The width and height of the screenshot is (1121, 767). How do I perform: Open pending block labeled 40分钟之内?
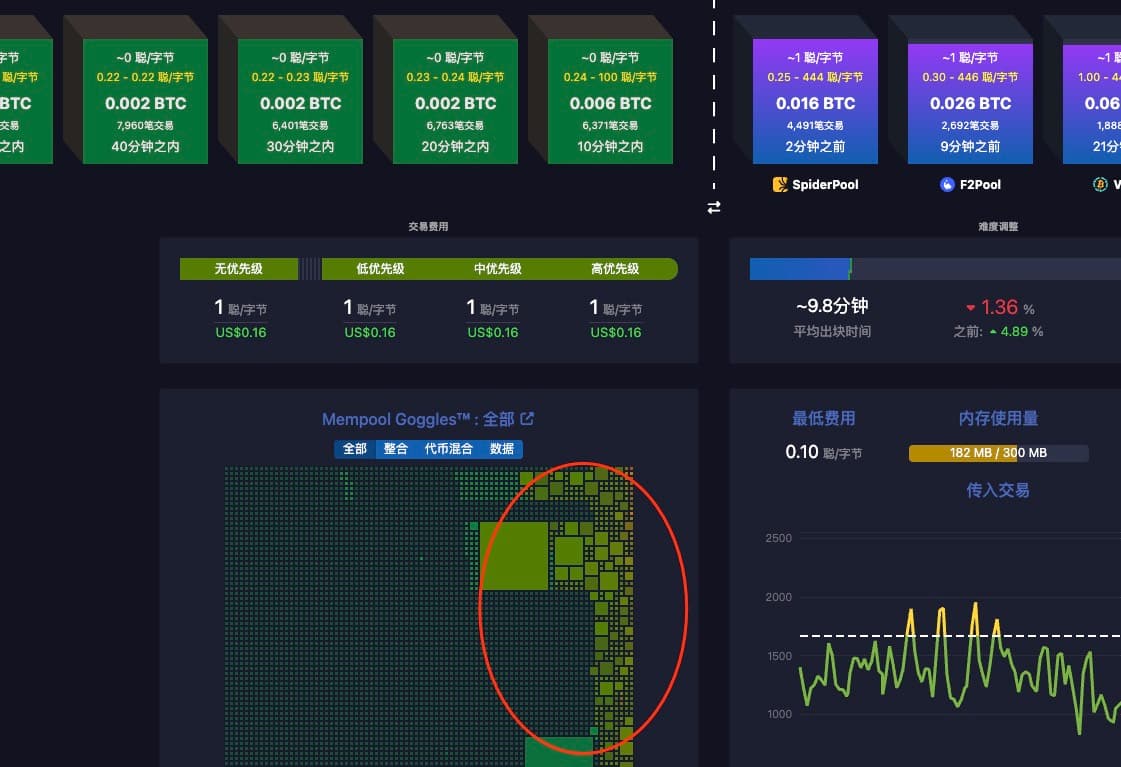tap(145, 101)
